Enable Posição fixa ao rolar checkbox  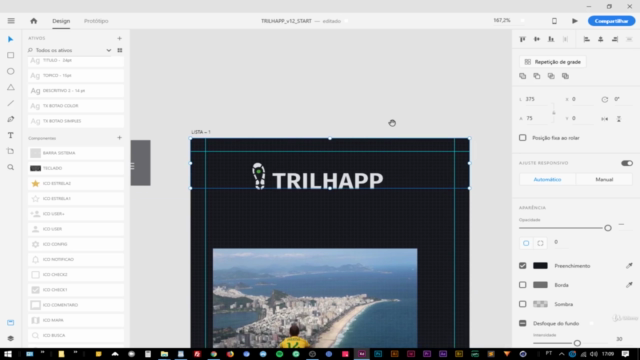click(522, 138)
